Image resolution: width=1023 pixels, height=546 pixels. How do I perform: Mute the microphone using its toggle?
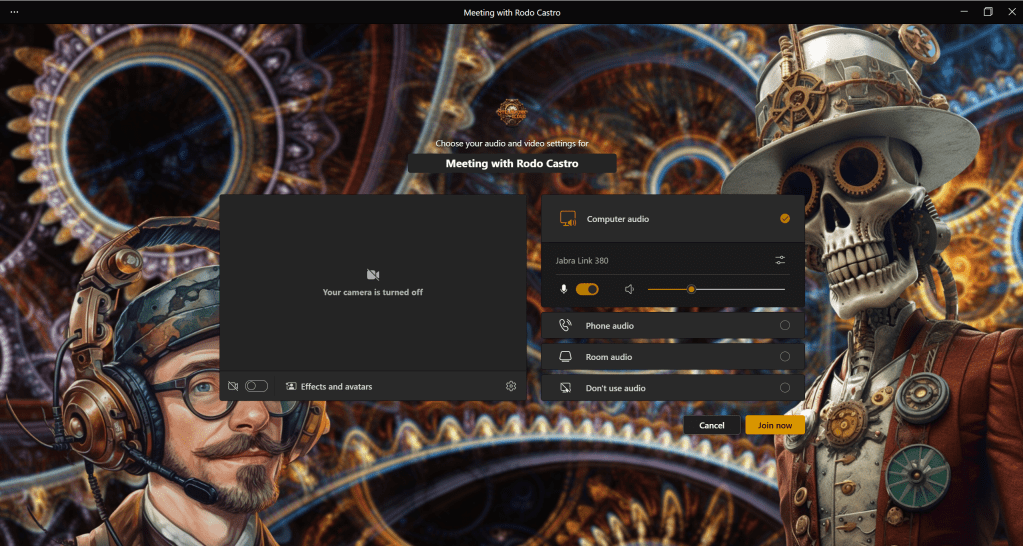click(587, 289)
